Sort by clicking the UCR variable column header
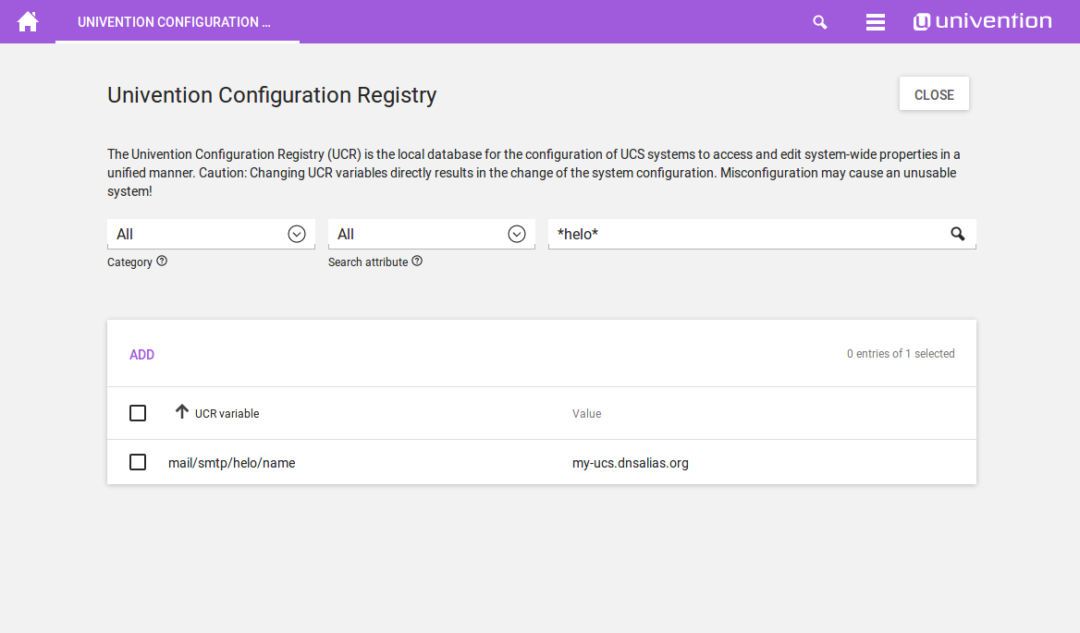This screenshot has height=633, width=1080. pos(227,412)
